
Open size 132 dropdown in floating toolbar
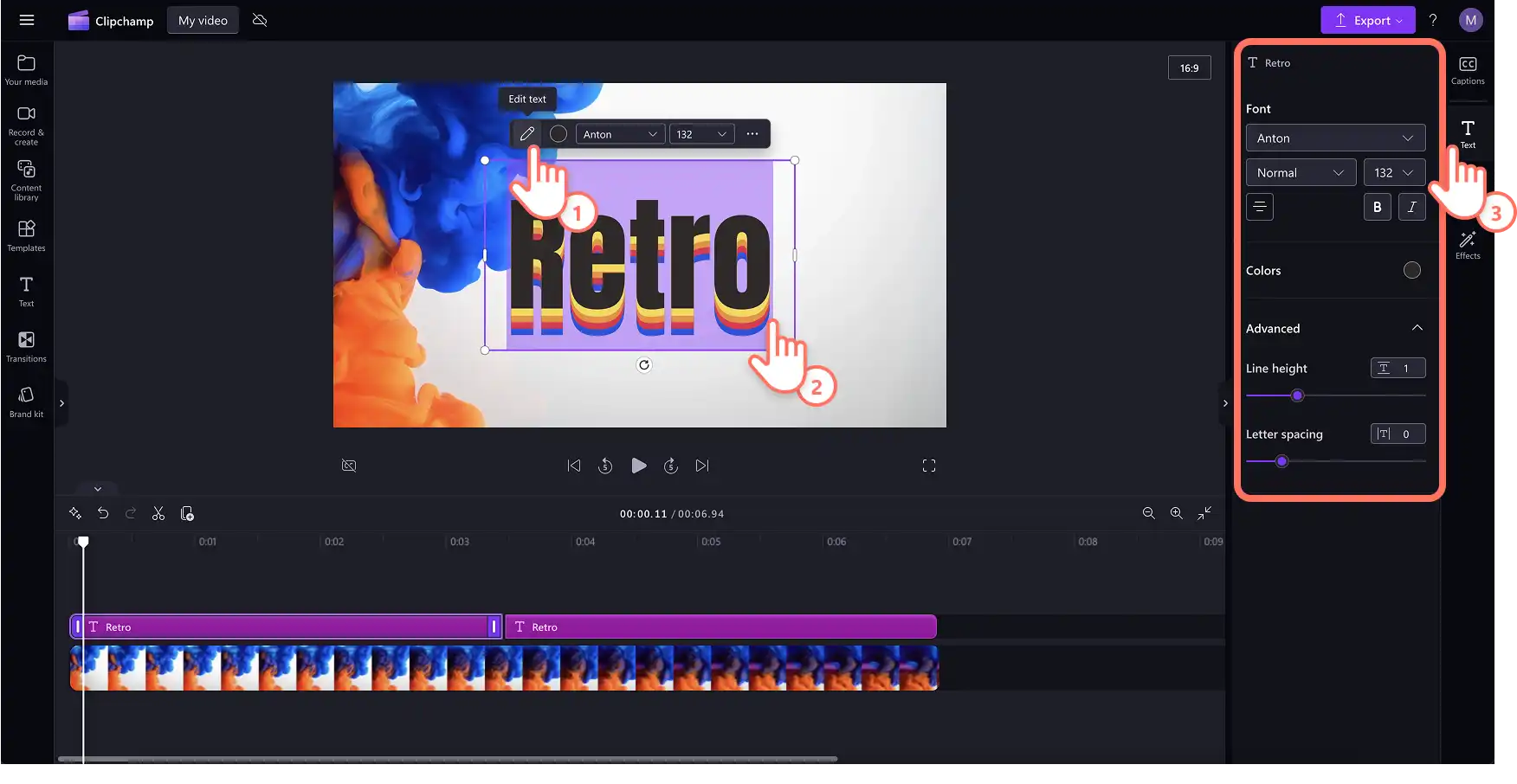(x=702, y=134)
